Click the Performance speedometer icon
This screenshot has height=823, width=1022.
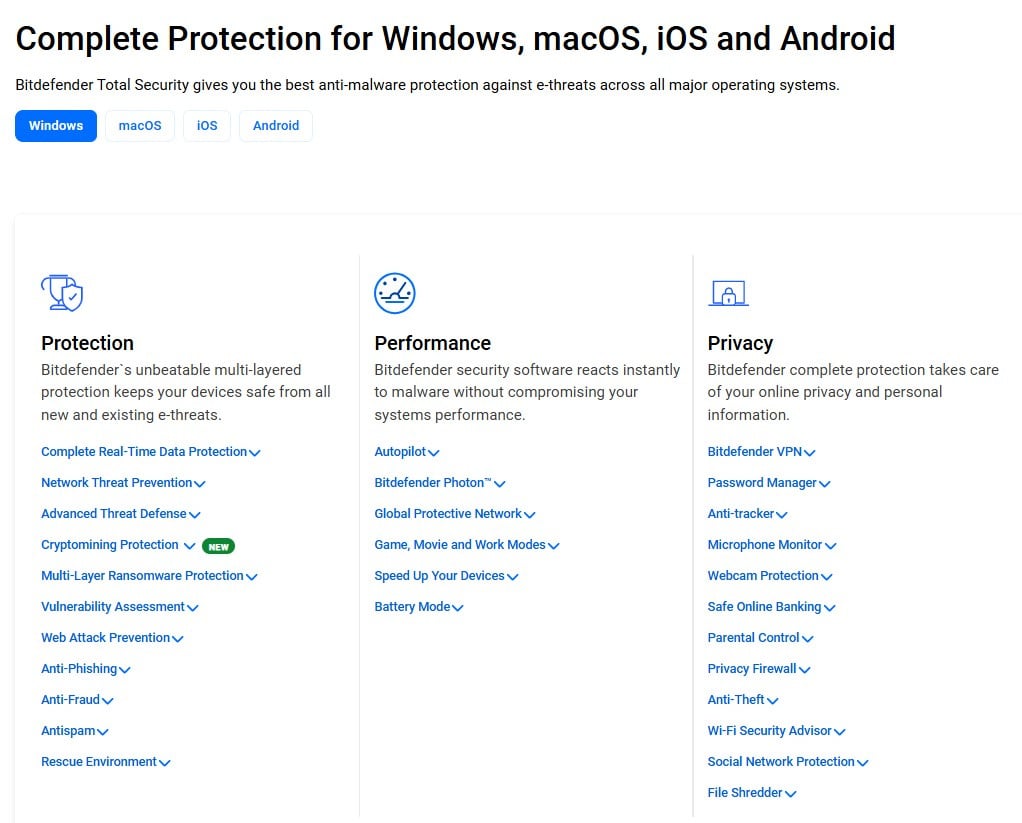[394, 293]
